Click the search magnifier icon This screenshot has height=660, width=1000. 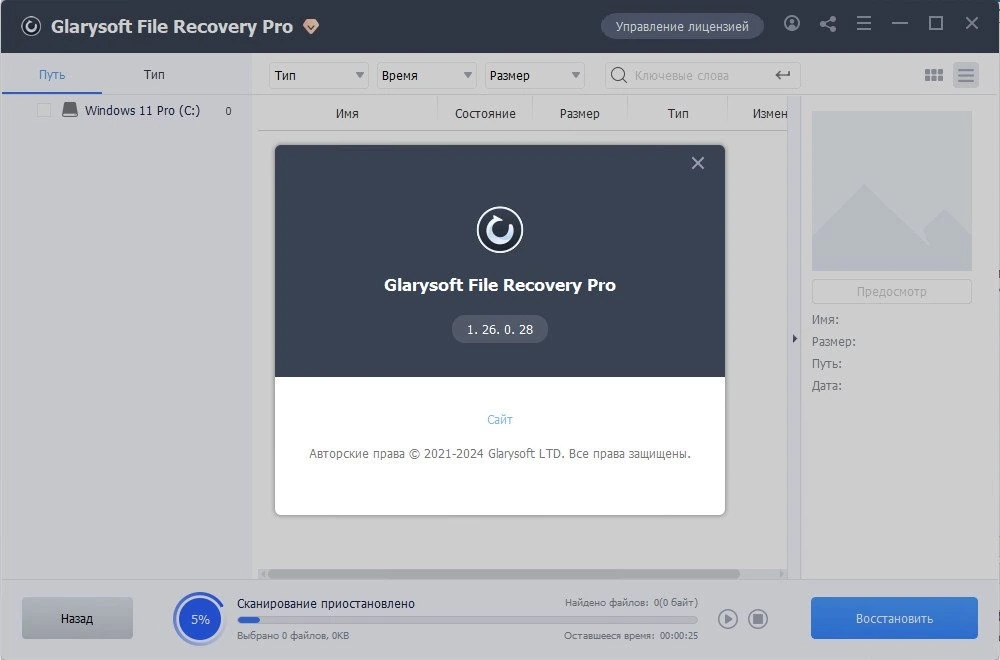[618, 75]
